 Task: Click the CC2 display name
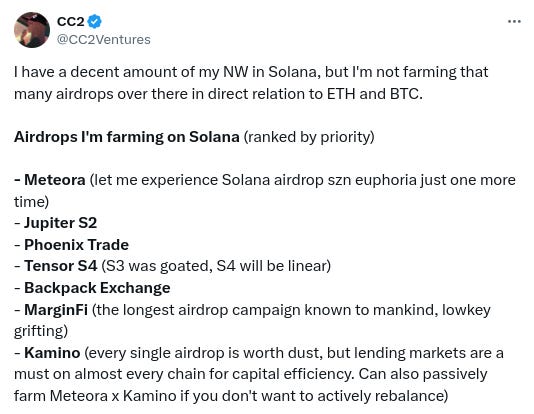click(70, 21)
